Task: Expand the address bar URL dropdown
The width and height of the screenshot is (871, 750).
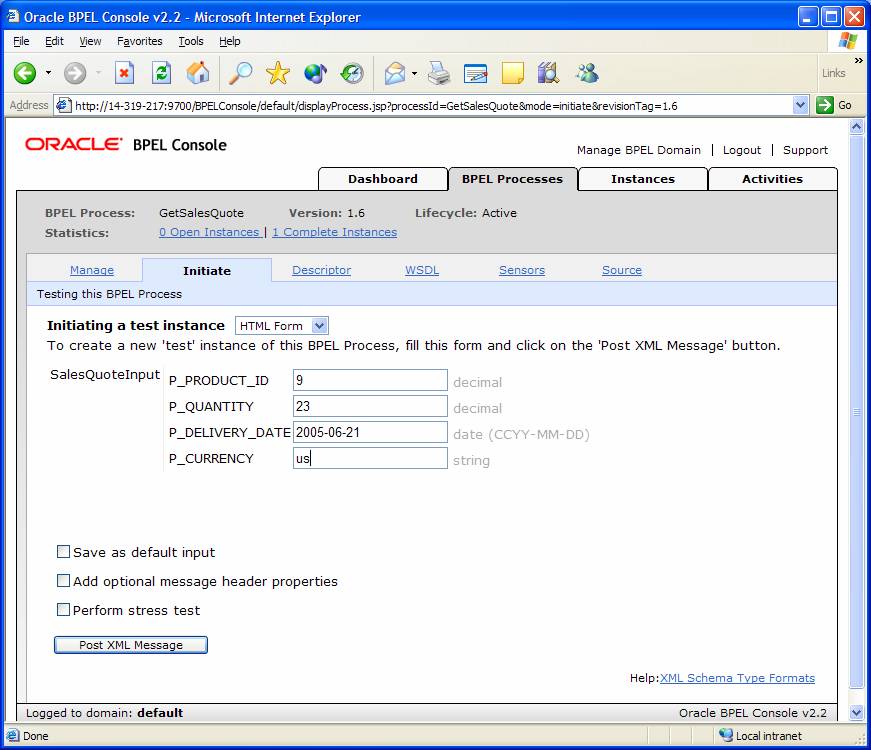Action: [800, 105]
